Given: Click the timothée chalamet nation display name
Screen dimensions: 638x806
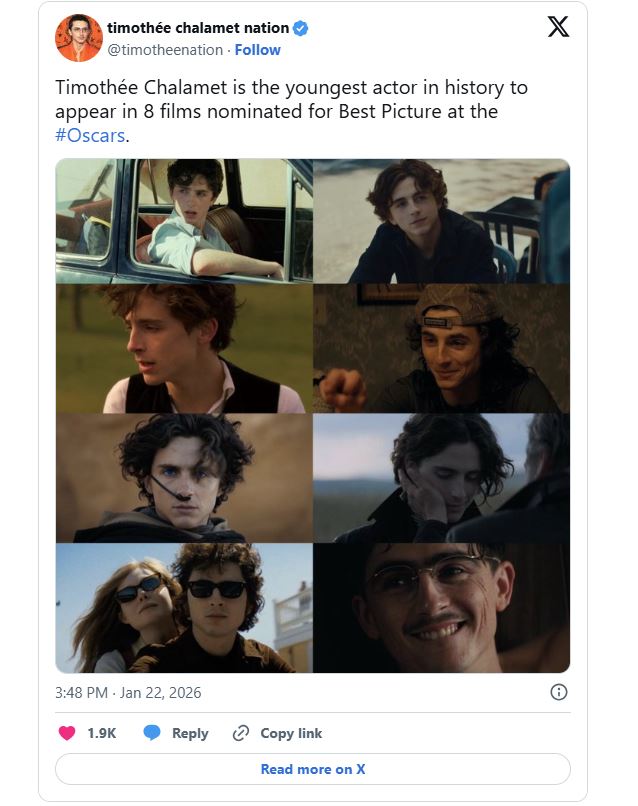Looking at the screenshot, I should pyautogui.click(x=198, y=28).
